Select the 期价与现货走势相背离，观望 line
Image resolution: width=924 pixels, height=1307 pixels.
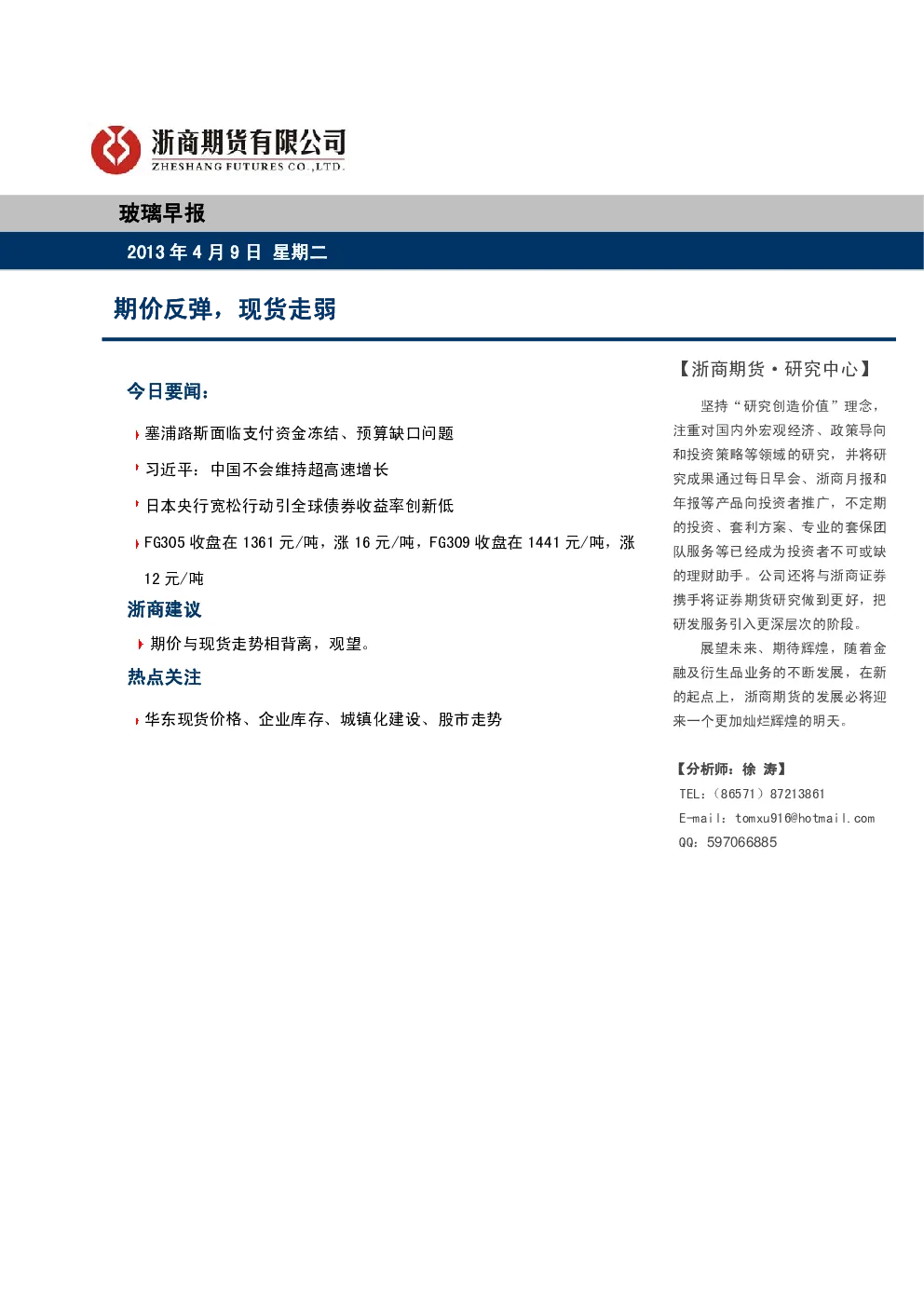pos(260,644)
